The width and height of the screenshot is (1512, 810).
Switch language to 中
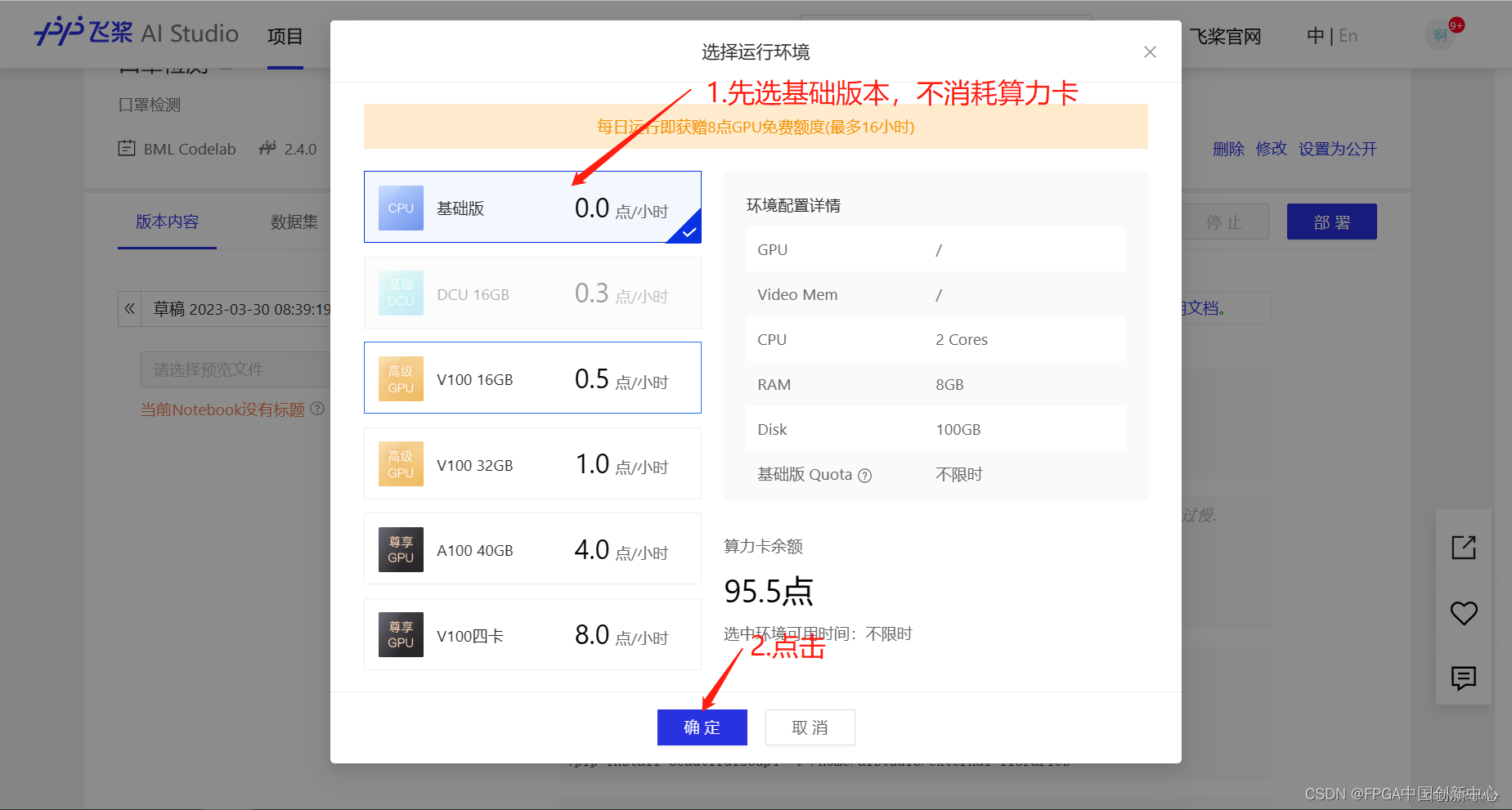1315,36
